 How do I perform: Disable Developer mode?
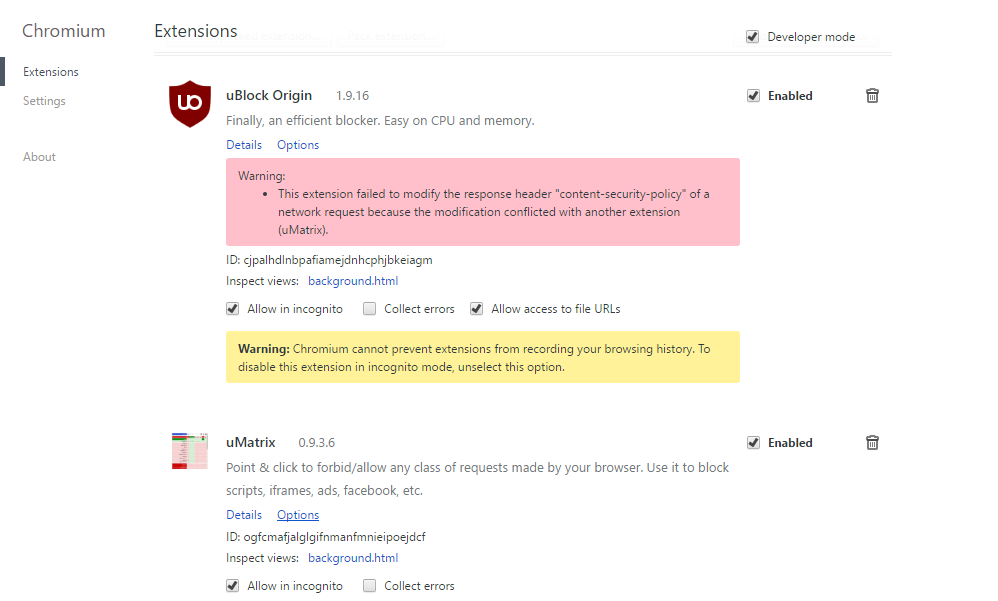pyautogui.click(x=752, y=36)
